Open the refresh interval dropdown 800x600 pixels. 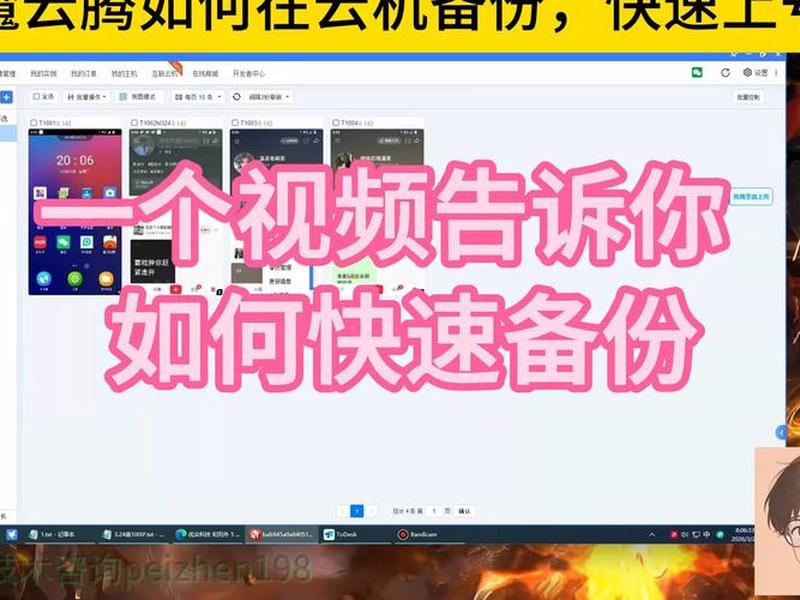click(x=269, y=96)
